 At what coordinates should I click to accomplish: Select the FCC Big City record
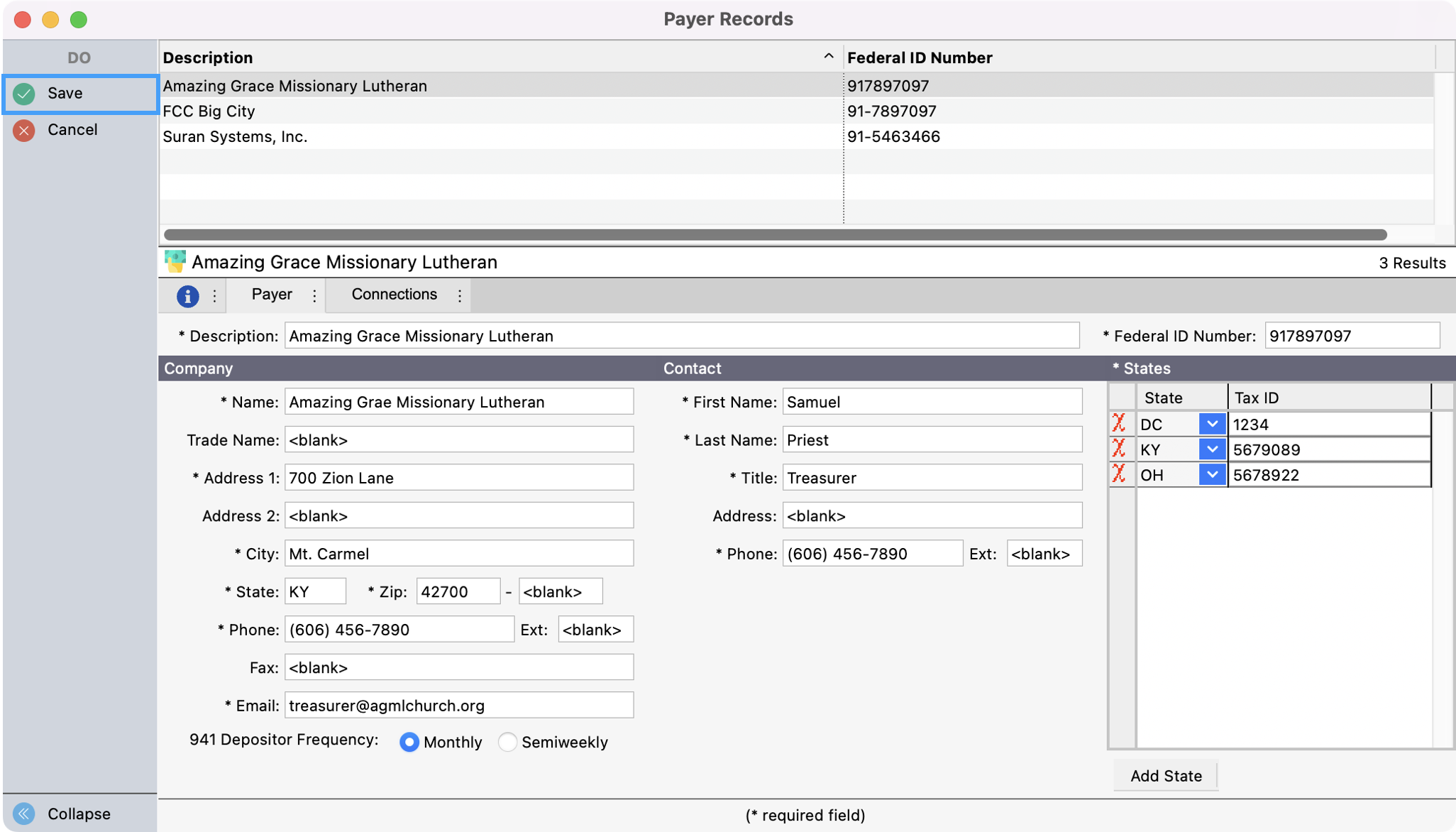[209, 111]
